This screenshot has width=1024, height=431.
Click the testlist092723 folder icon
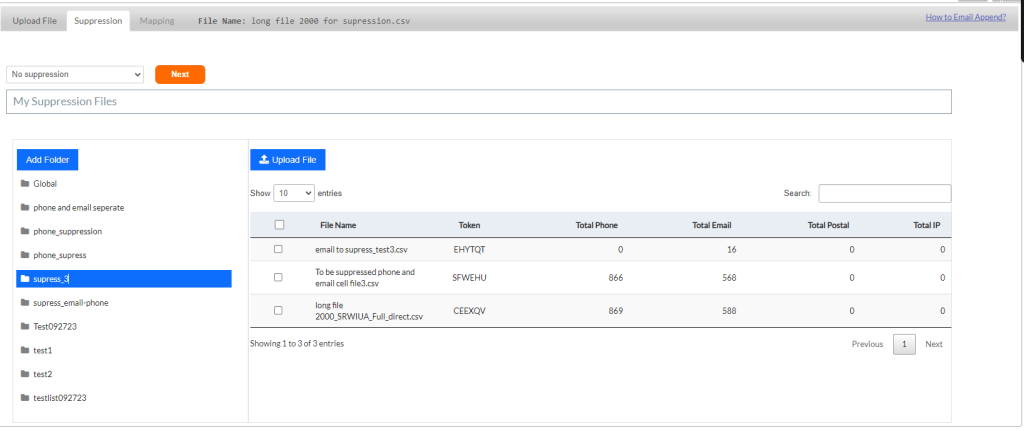pos(24,398)
